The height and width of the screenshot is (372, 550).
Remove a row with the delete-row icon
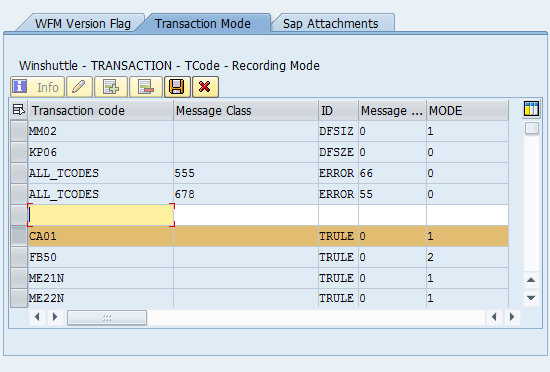146,87
